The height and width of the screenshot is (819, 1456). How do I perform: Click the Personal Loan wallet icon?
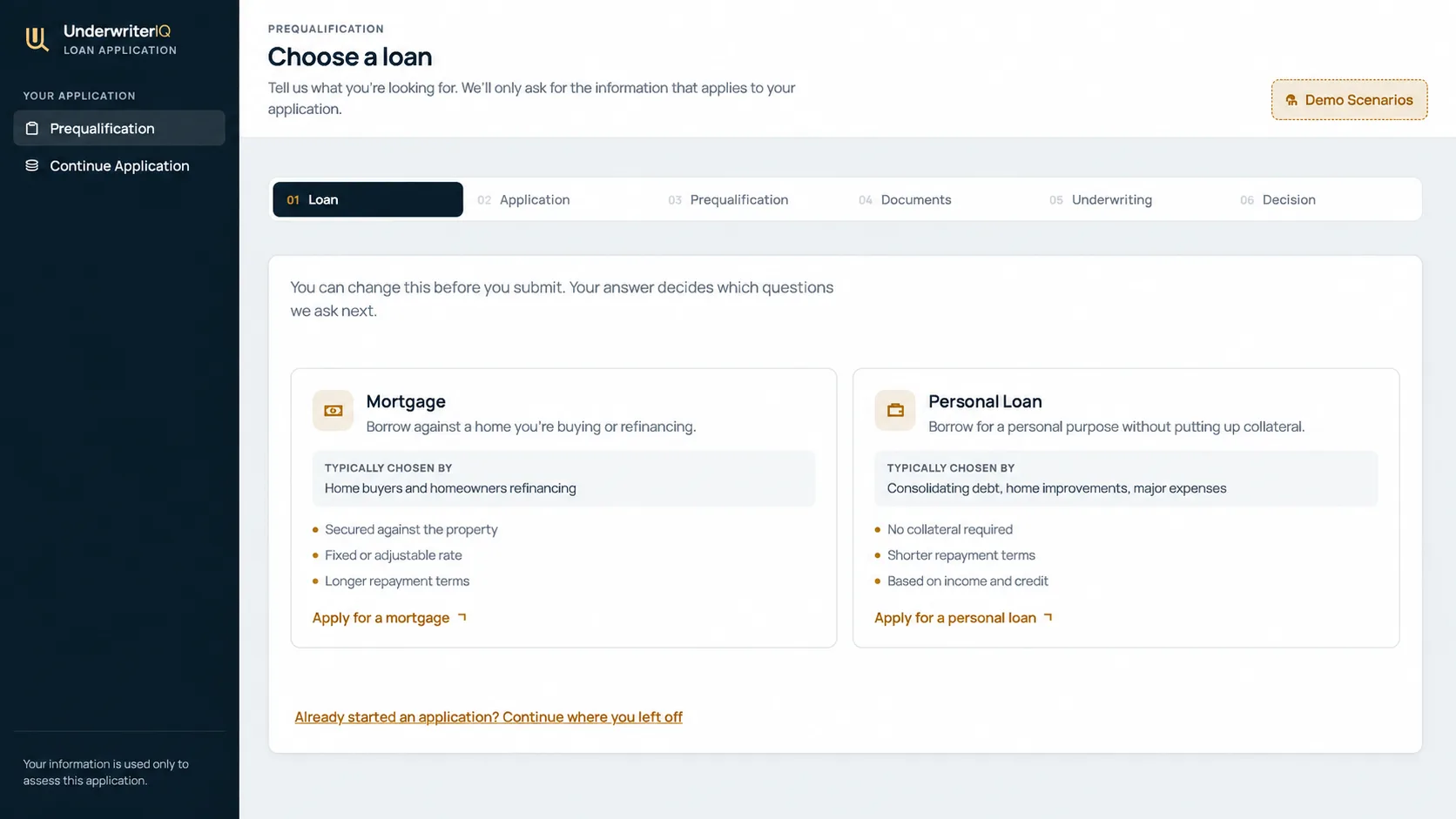click(895, 411)
